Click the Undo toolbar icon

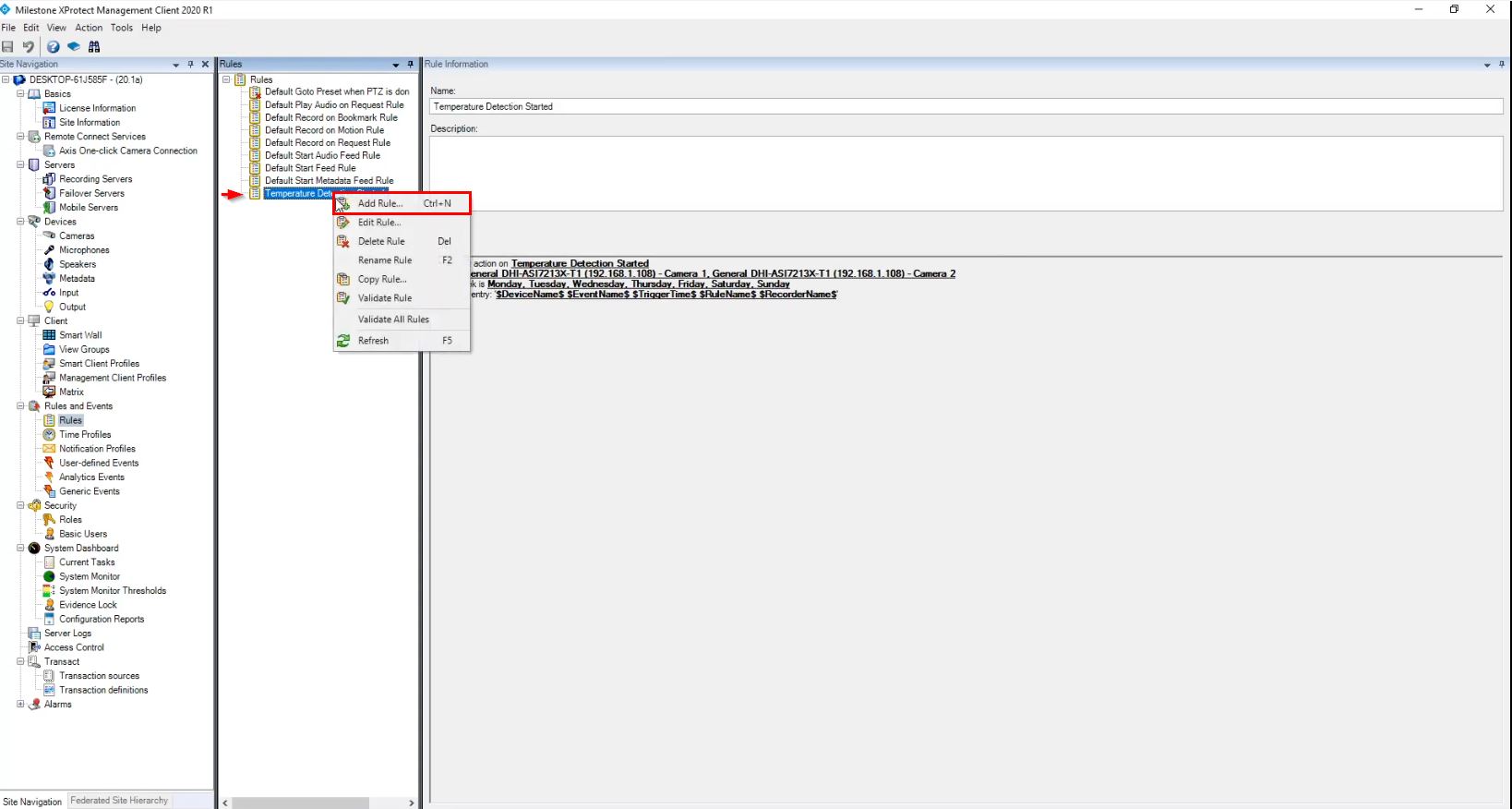tap(28, 47)
